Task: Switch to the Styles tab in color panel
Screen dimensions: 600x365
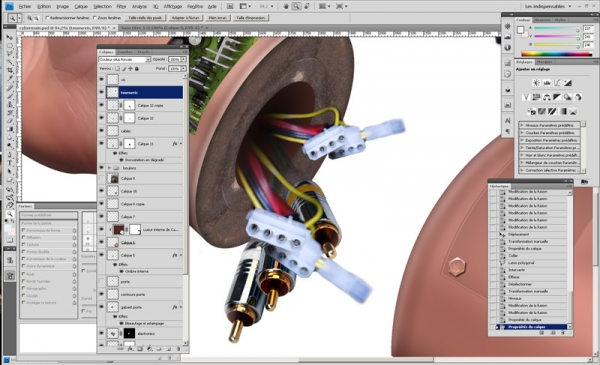Action: point(560,20)
